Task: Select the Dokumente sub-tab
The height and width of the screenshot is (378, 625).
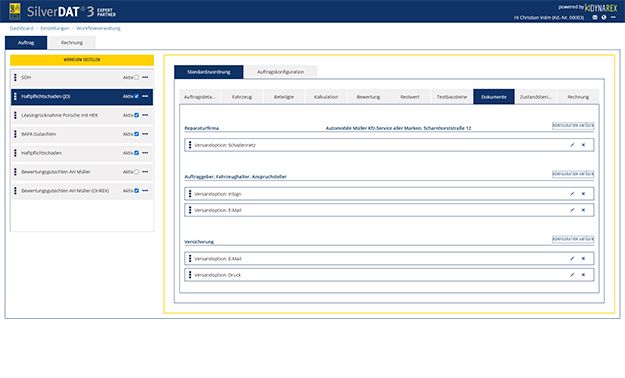Action: (x=494, y=97)
